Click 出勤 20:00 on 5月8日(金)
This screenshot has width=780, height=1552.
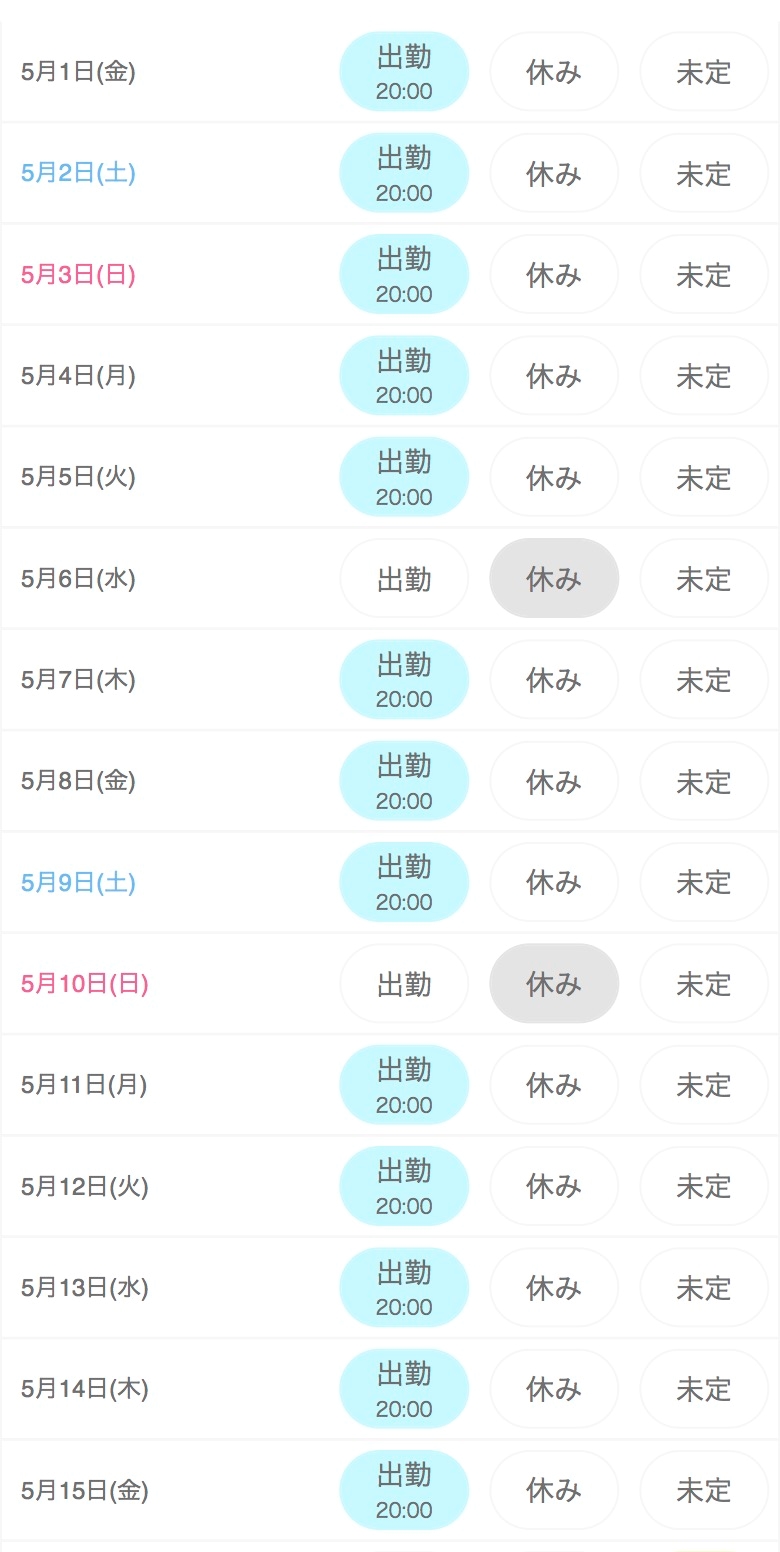[x=404, y=781]
